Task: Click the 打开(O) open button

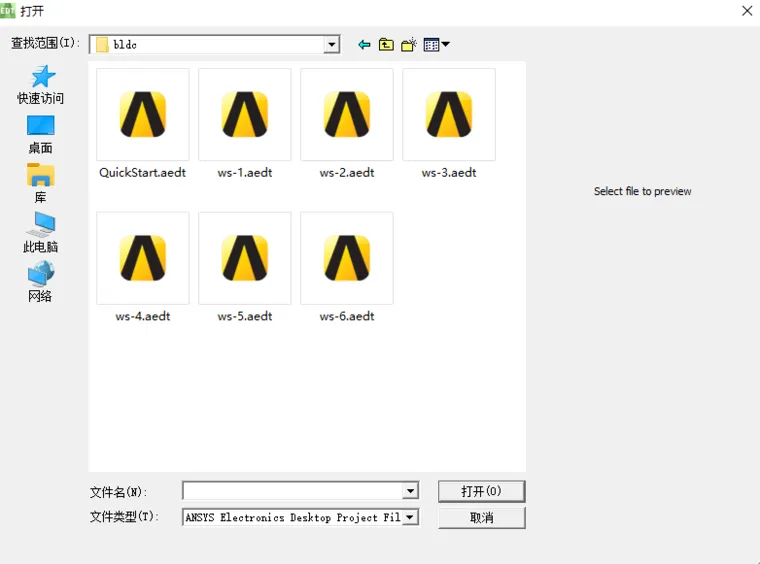Action: [x=481, y=491]
